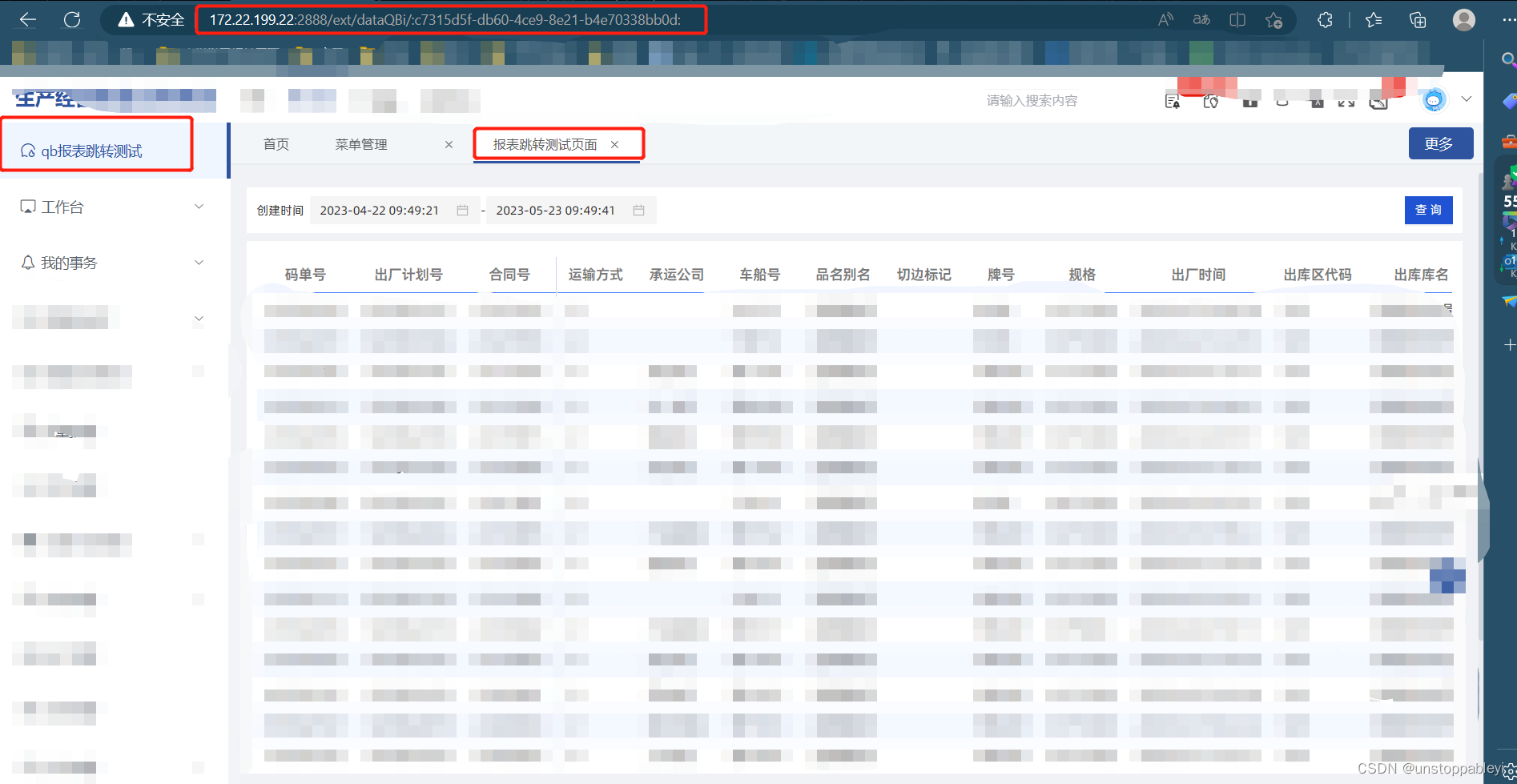Click the 切边标记 column header
Image resolution: width=1517 pixels, height=784 pixels.
(923, 275)
